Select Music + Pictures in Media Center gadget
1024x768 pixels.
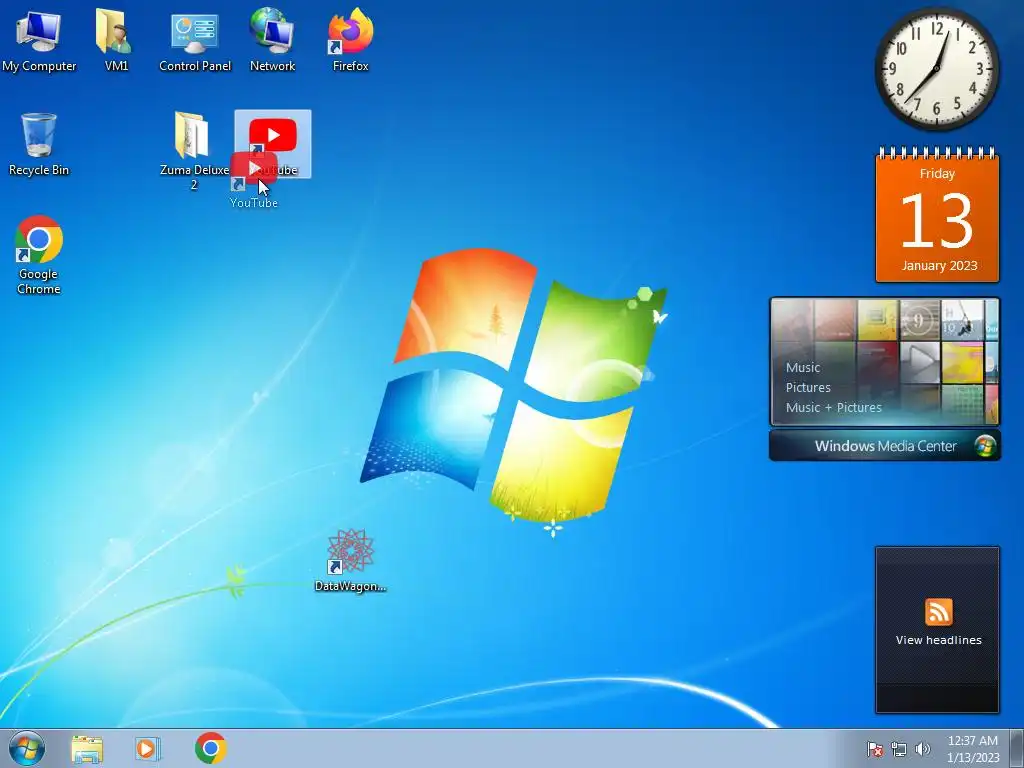(x=833, y=408)
